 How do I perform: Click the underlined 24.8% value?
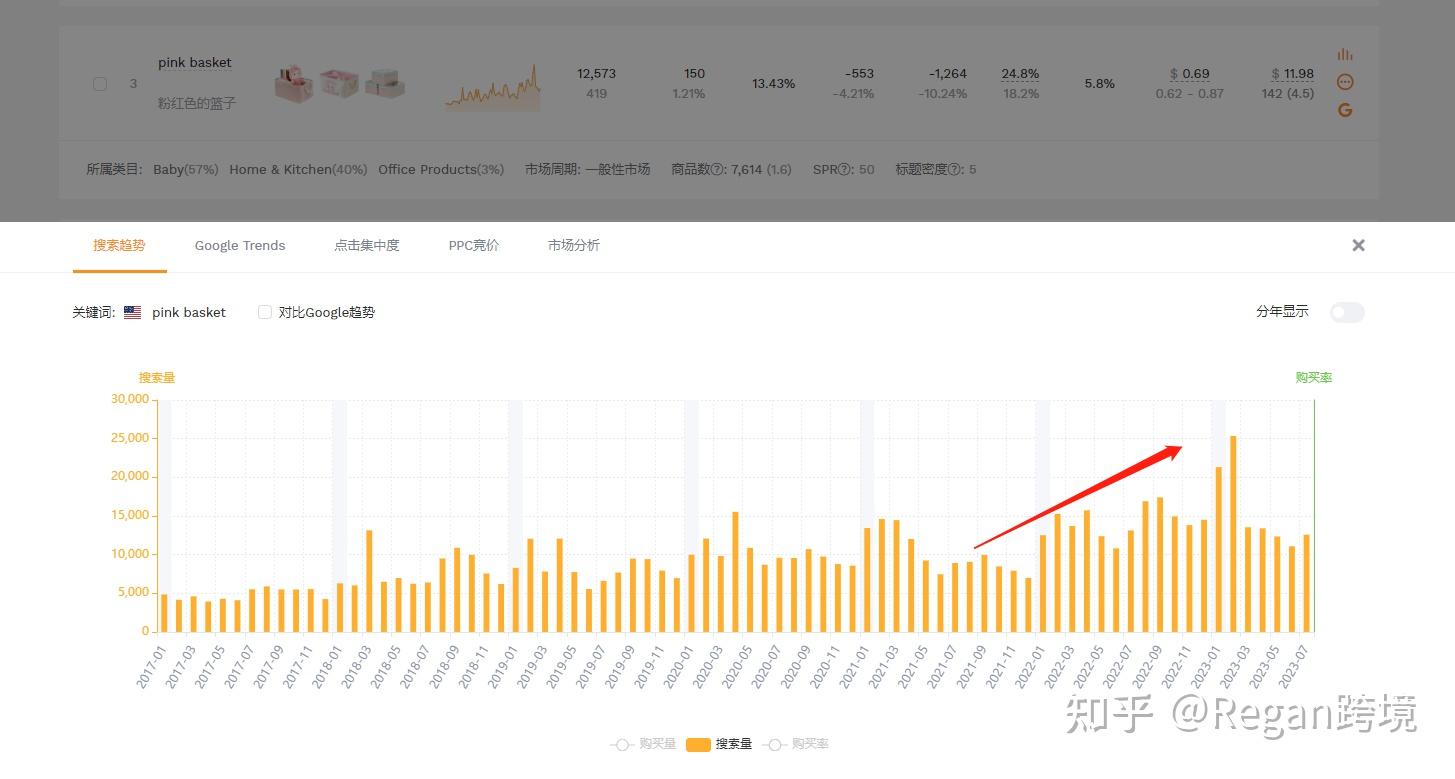(x=1020, y=73)
